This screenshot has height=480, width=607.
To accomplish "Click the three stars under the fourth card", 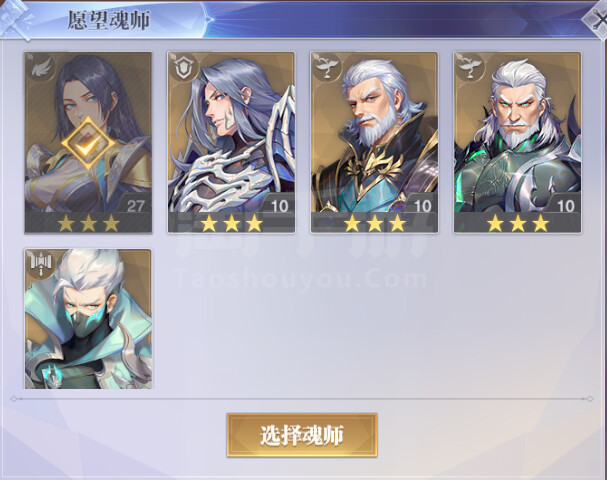I will click(518, 223).
